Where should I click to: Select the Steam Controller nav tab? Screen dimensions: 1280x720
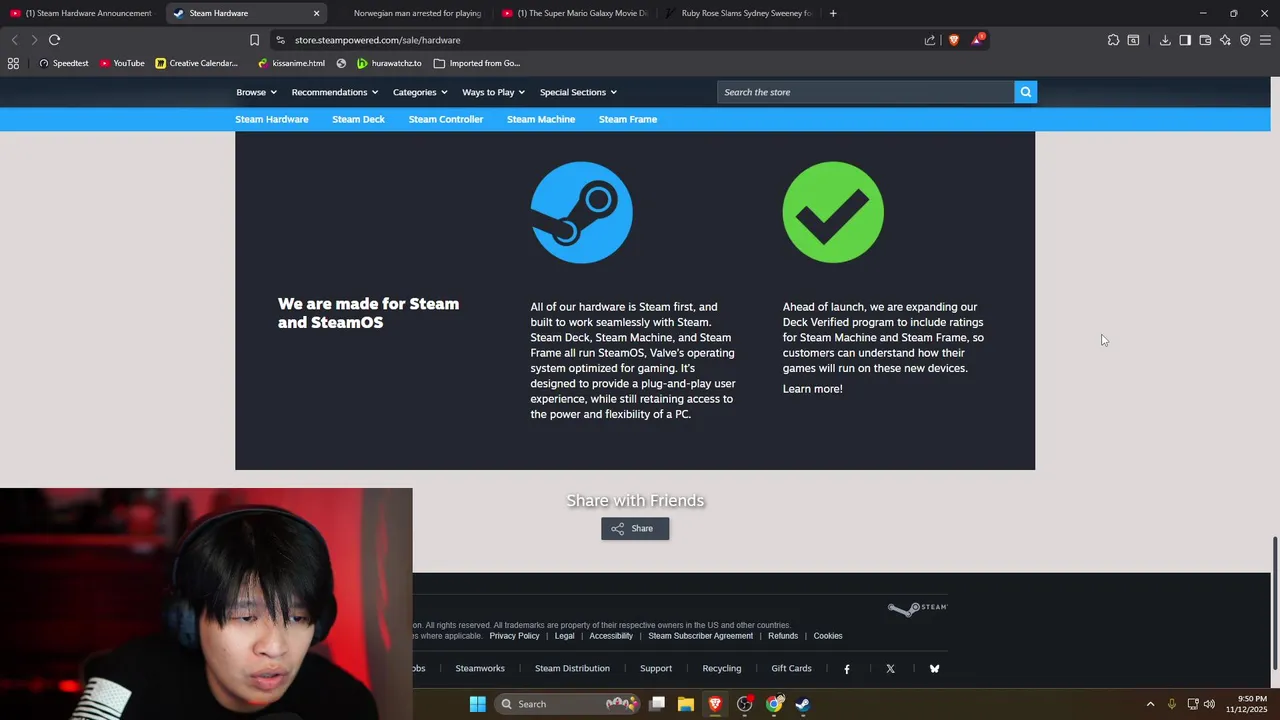click(x=446, y=119)
